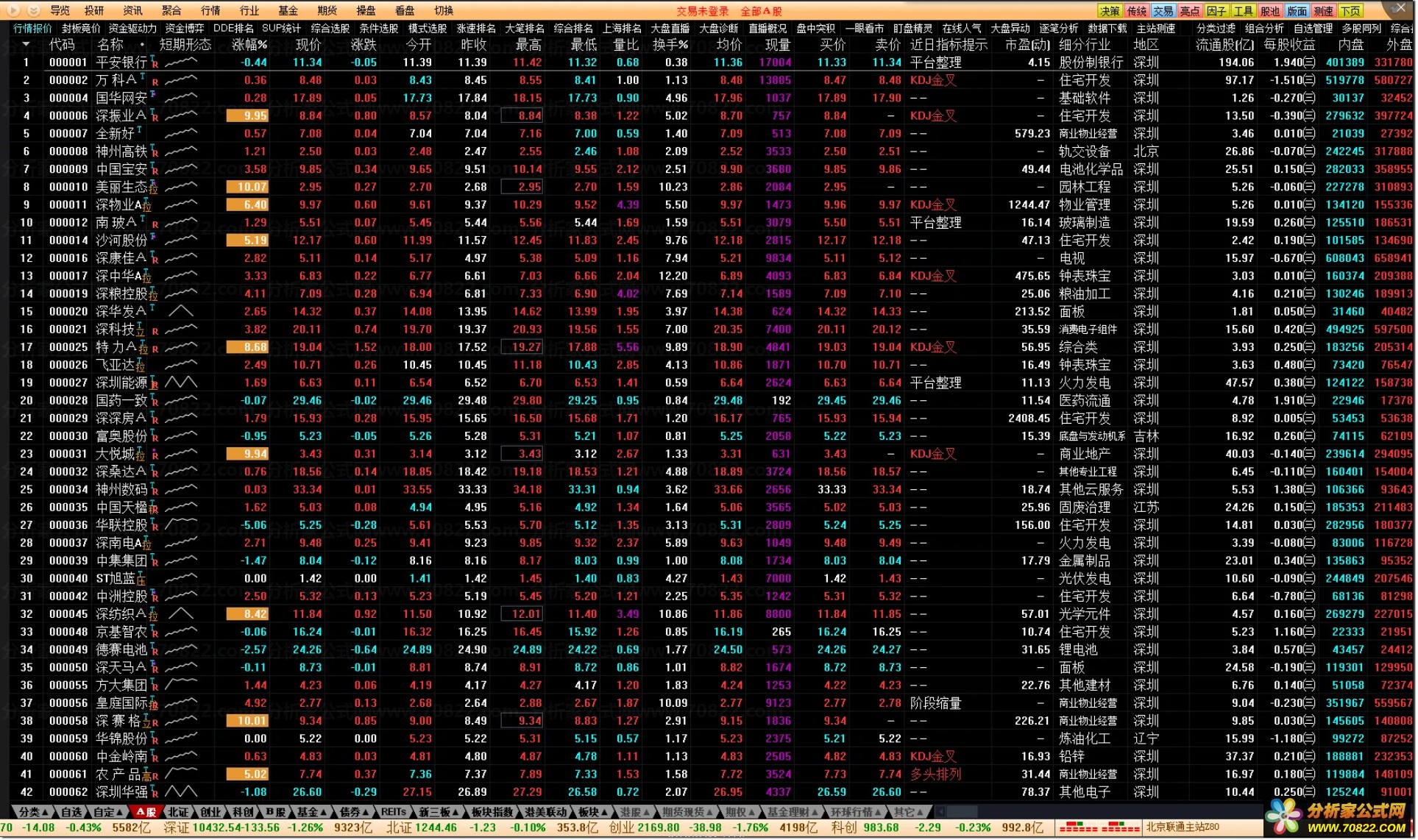Open the 股池 quick button
The height and width of the screenshot is (840, 1418).
coord(1270,10)
